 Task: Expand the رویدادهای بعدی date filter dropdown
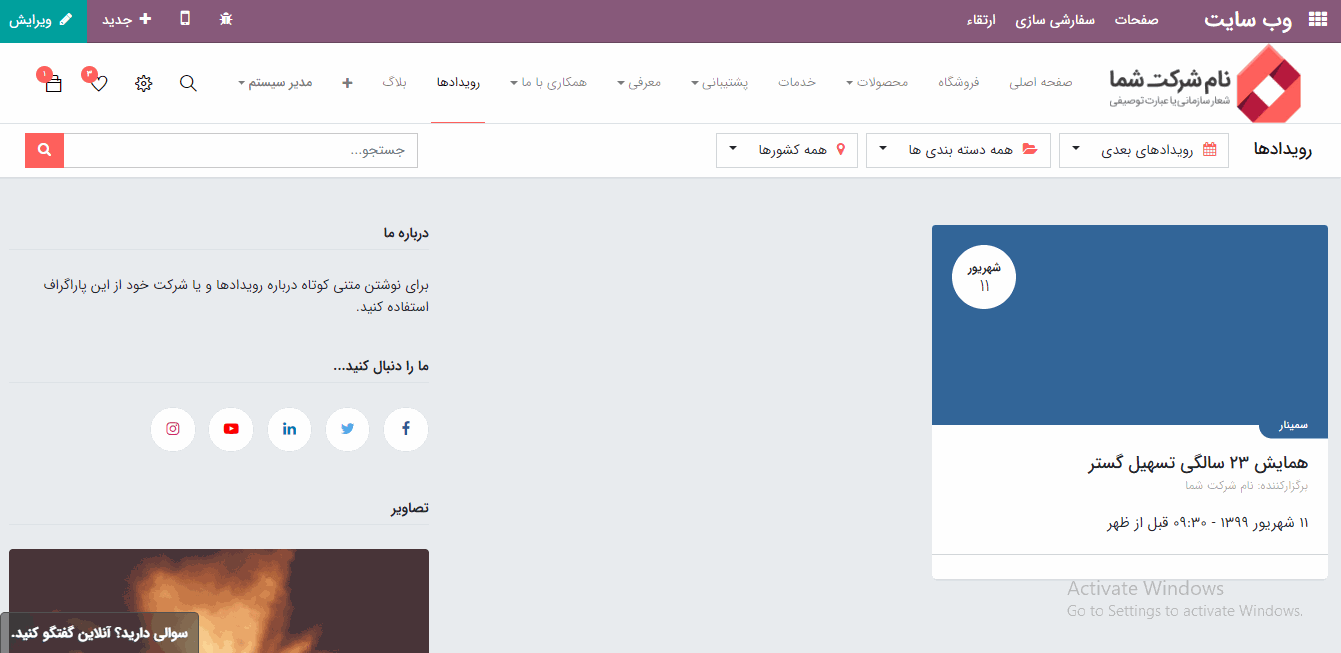(x=1144, y=150)
